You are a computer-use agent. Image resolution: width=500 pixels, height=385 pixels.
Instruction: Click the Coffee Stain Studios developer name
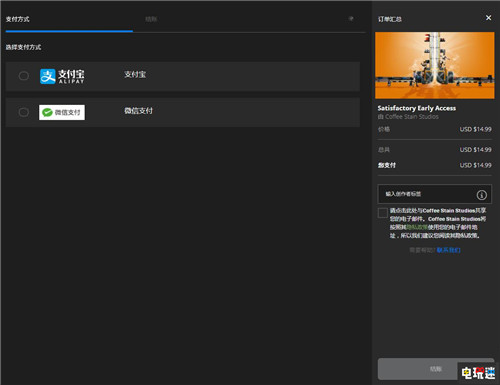click(412, 117)
